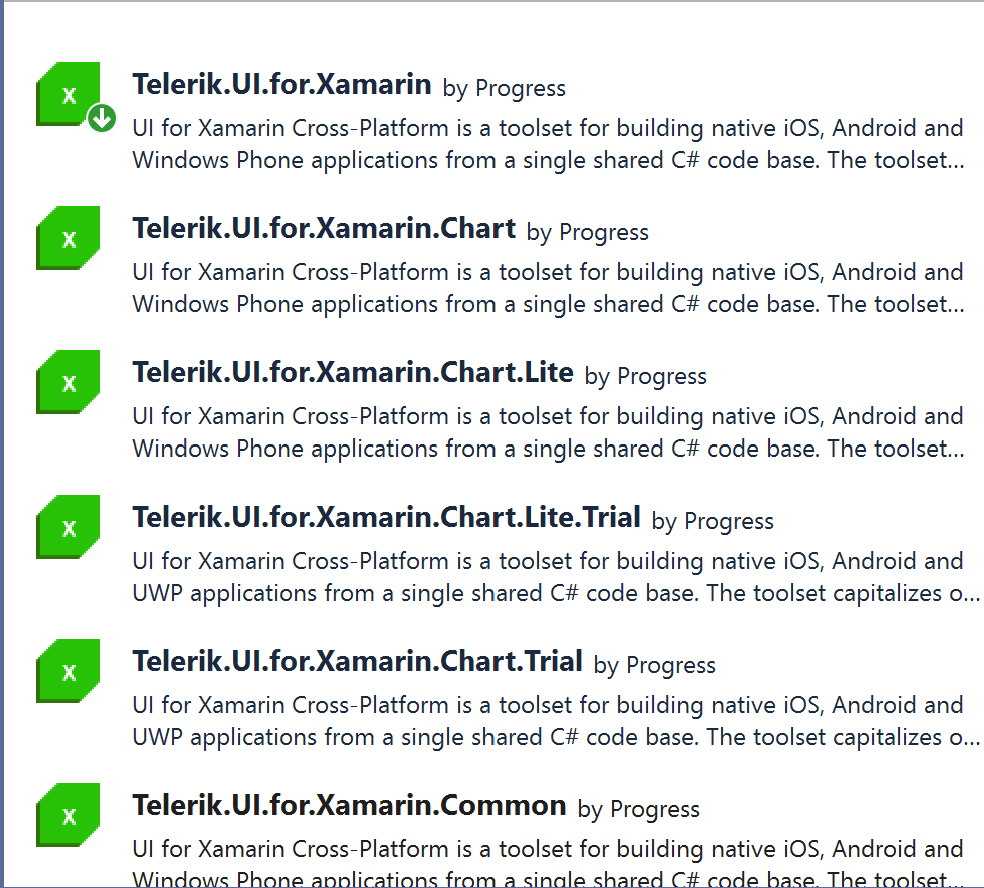The width and height of the screenshot is (984, 888).
Task: Click the Telerik.UI.for.Xamarin package icon
Action: click(68, 94)
